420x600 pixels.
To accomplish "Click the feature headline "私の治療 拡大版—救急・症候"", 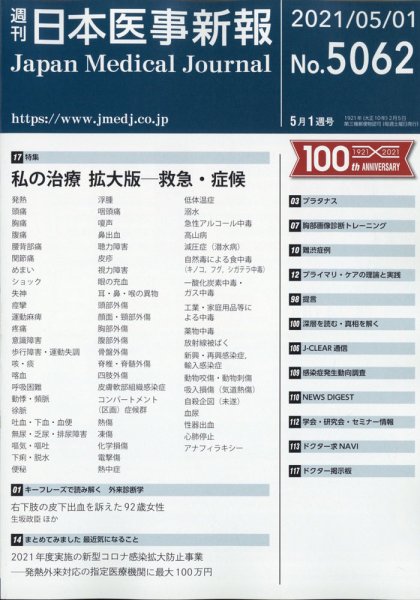I will 129,179.
